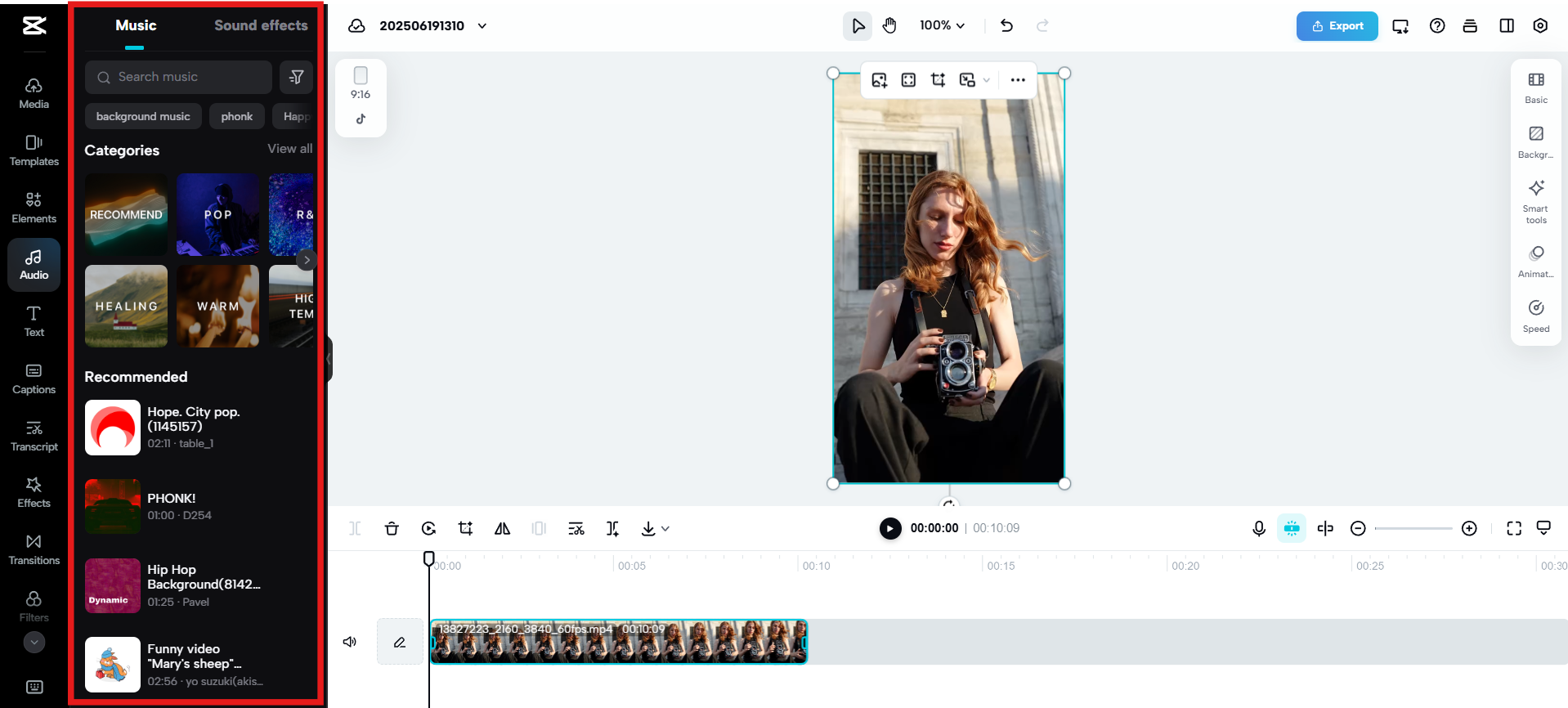This screenshot has width=1568, height=708.
Task: Open the Transitions panel
Action: [34, 549]
